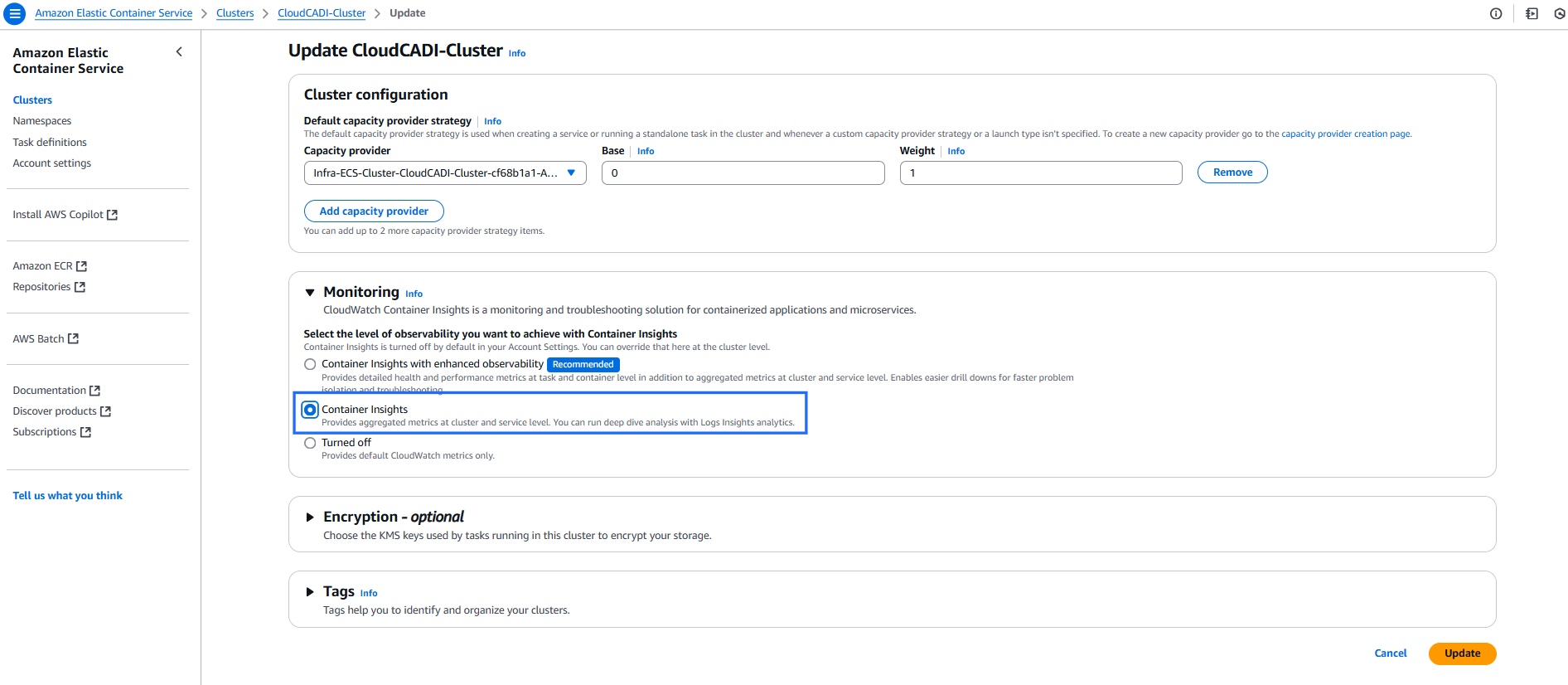Click the orange Update button
The height and width of the screenshot is (685, 1568).
point(1462,653)
